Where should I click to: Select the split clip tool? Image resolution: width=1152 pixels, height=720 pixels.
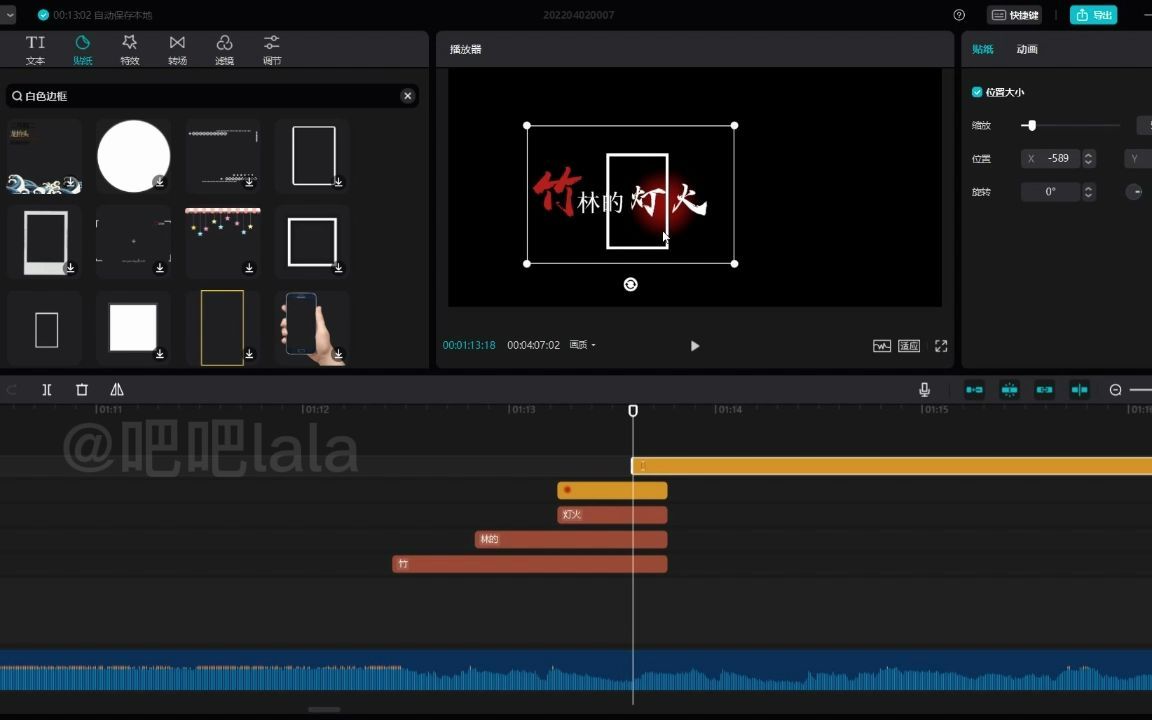tap(47, 390)
